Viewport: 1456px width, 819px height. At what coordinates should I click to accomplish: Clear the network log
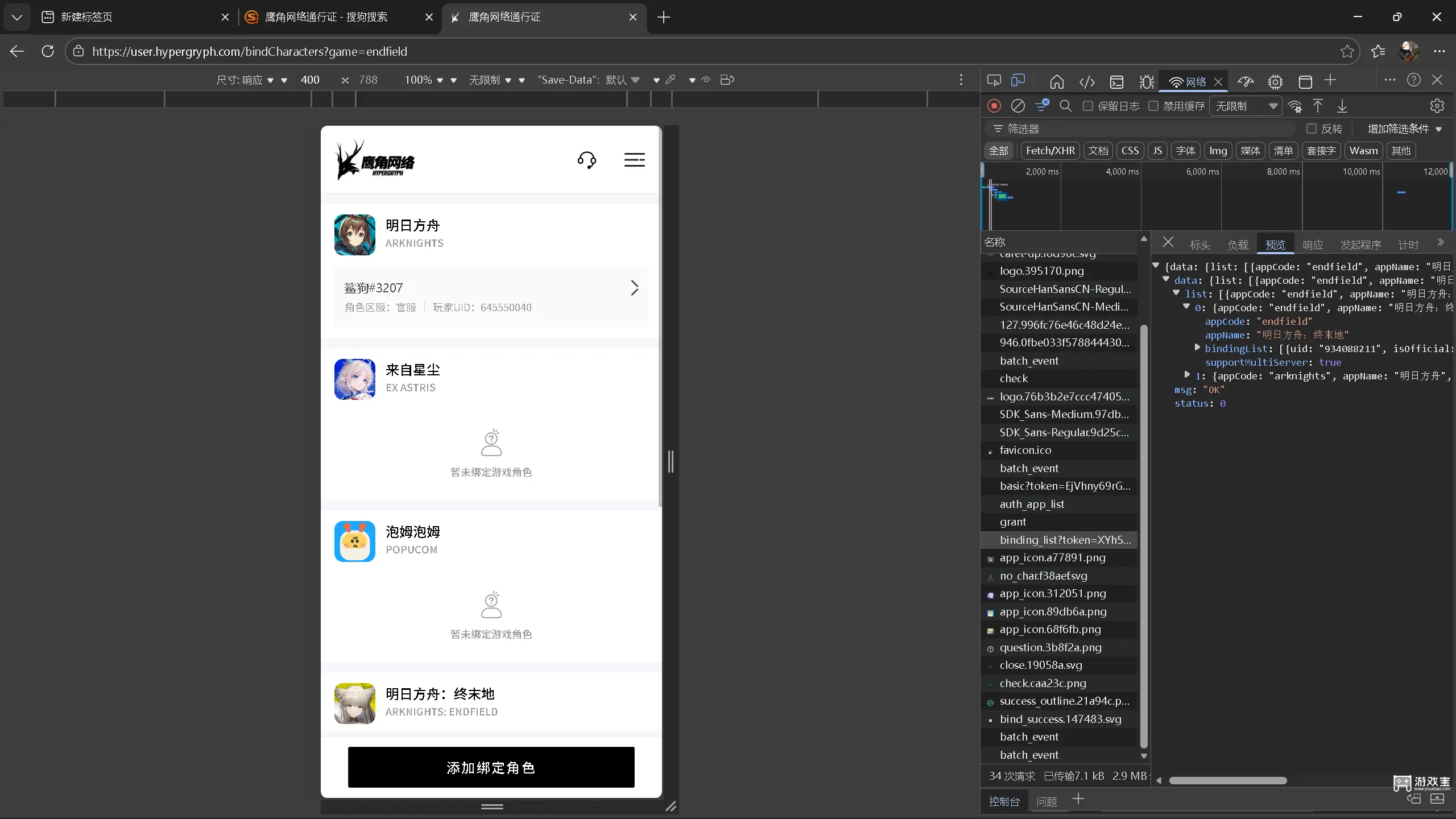(x=1018, y=106)
